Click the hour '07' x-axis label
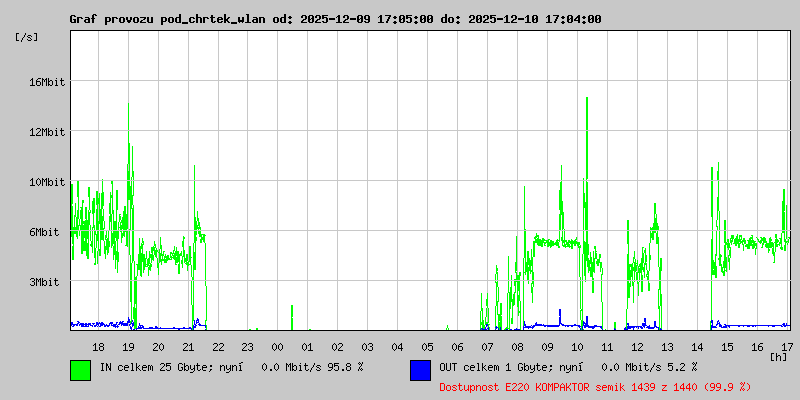 (x=487, y=347)
